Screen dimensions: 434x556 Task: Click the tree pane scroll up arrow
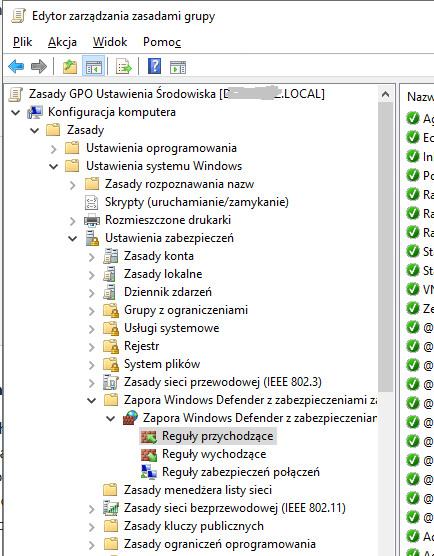[385, 95]
